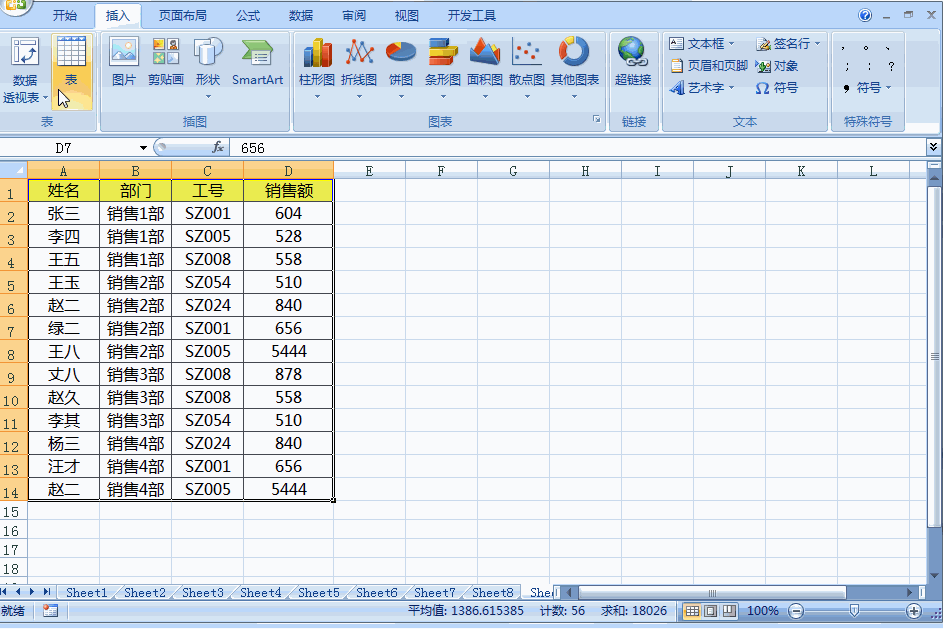Open the Sheet5 worksheet tab
The image size is (943, 629).
point(319,593)
